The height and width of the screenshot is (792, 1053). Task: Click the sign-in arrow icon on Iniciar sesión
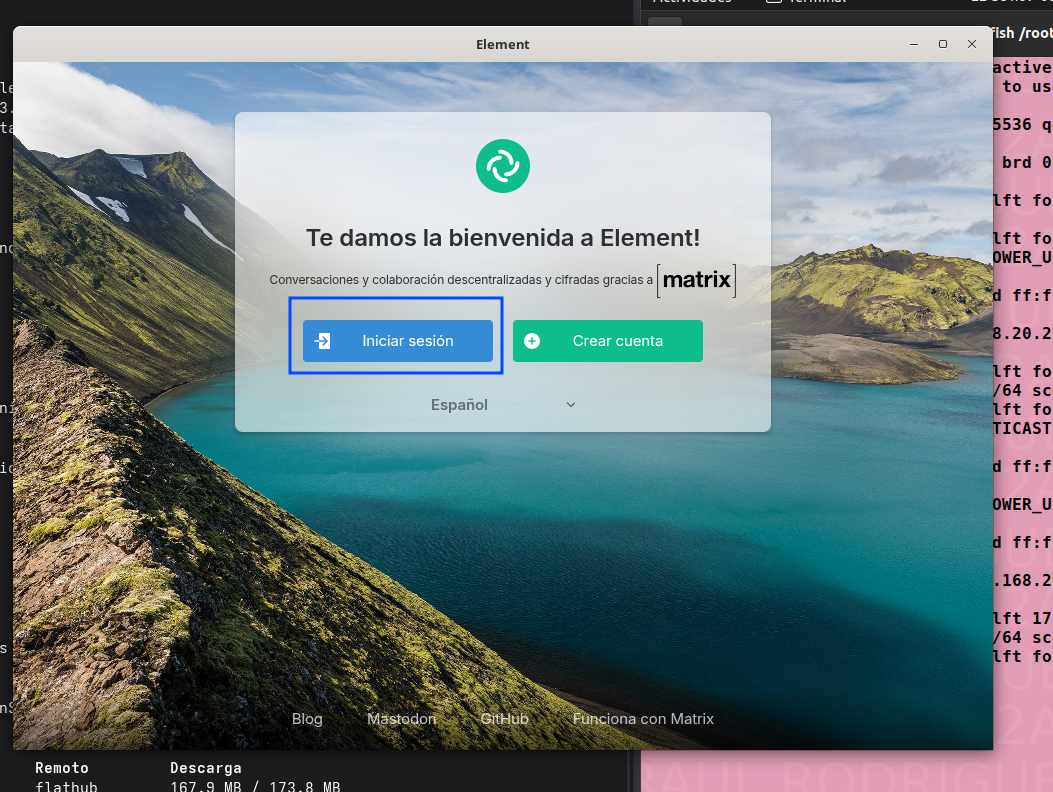pos(322,341)
